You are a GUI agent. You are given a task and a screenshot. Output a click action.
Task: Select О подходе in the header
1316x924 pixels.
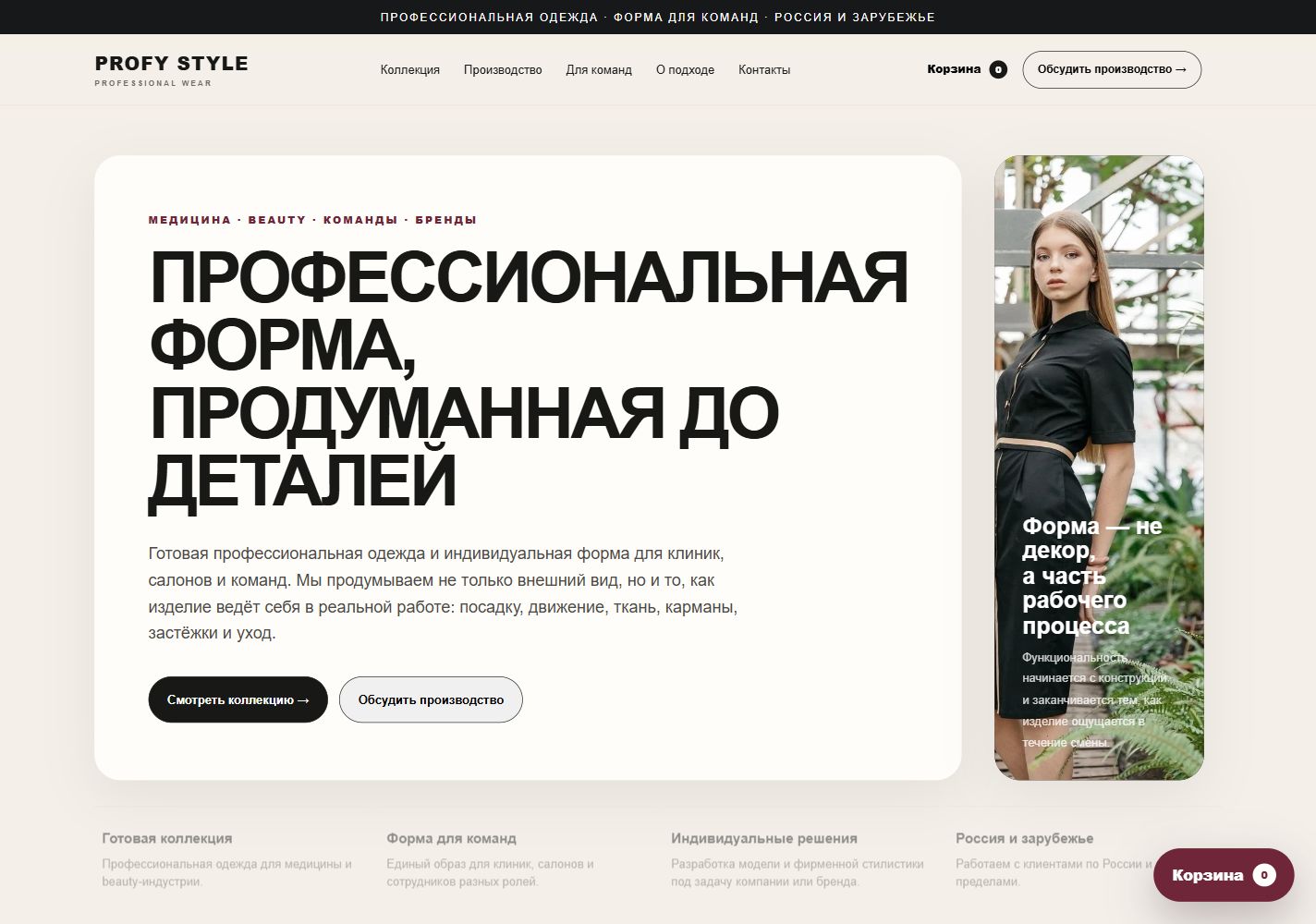coord(685,69)
